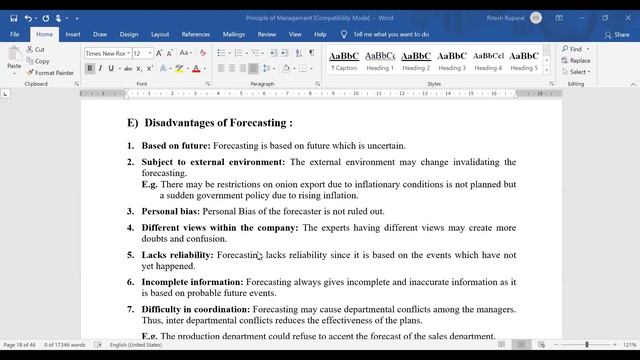Viewport: 640px width, 360px height.
Task: Collapse the ribbon
Action: [x=633, y=84]
